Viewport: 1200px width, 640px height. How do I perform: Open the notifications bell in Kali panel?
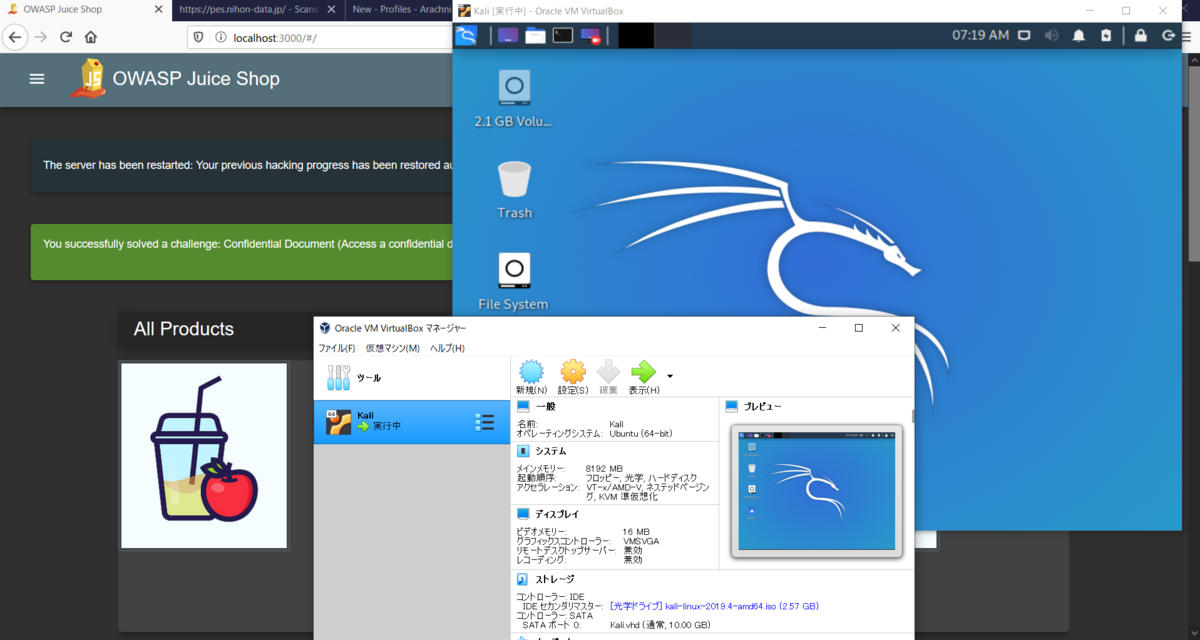point(1079,35)
